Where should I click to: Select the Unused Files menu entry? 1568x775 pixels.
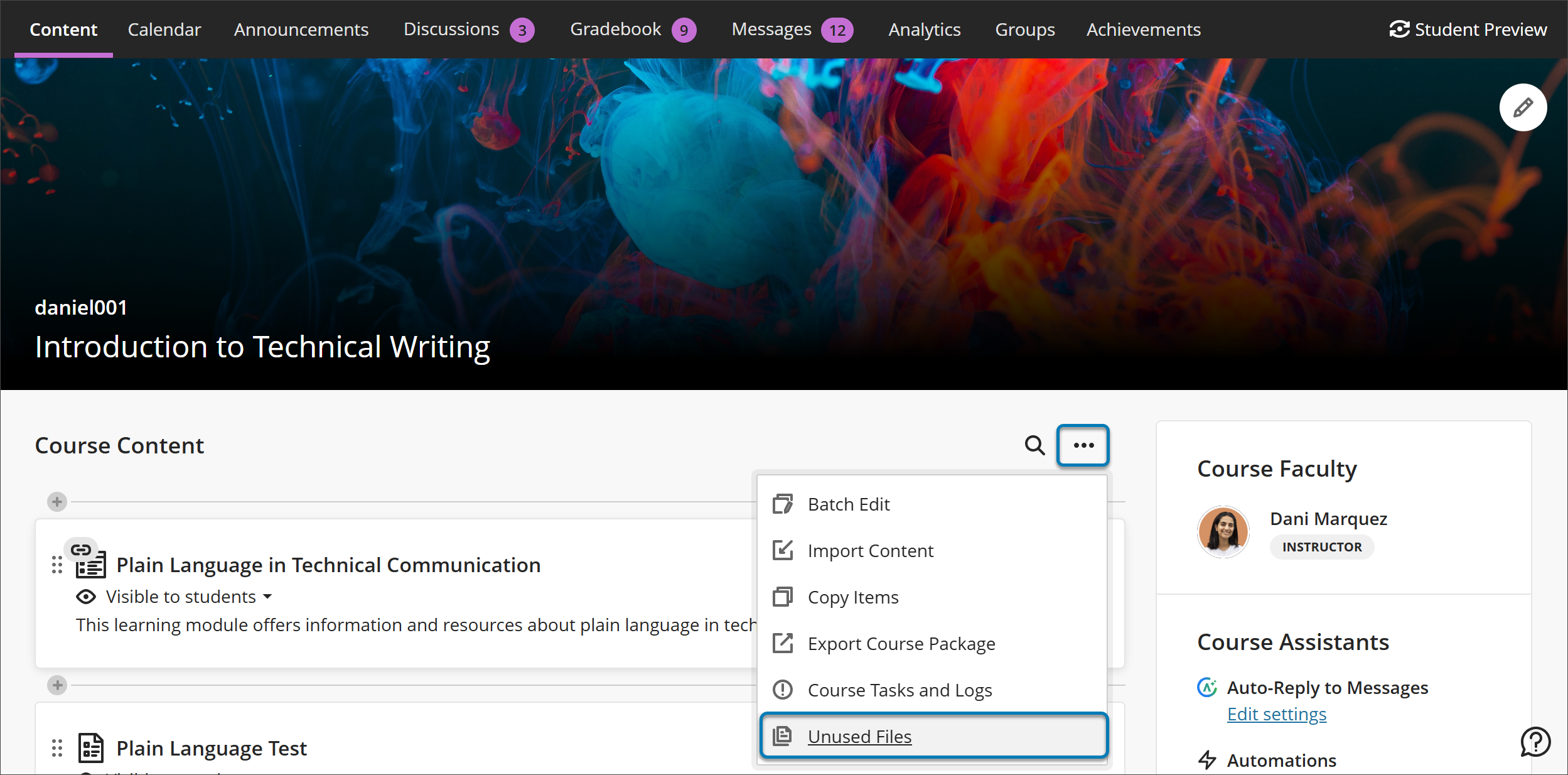[x=859, y=736]
